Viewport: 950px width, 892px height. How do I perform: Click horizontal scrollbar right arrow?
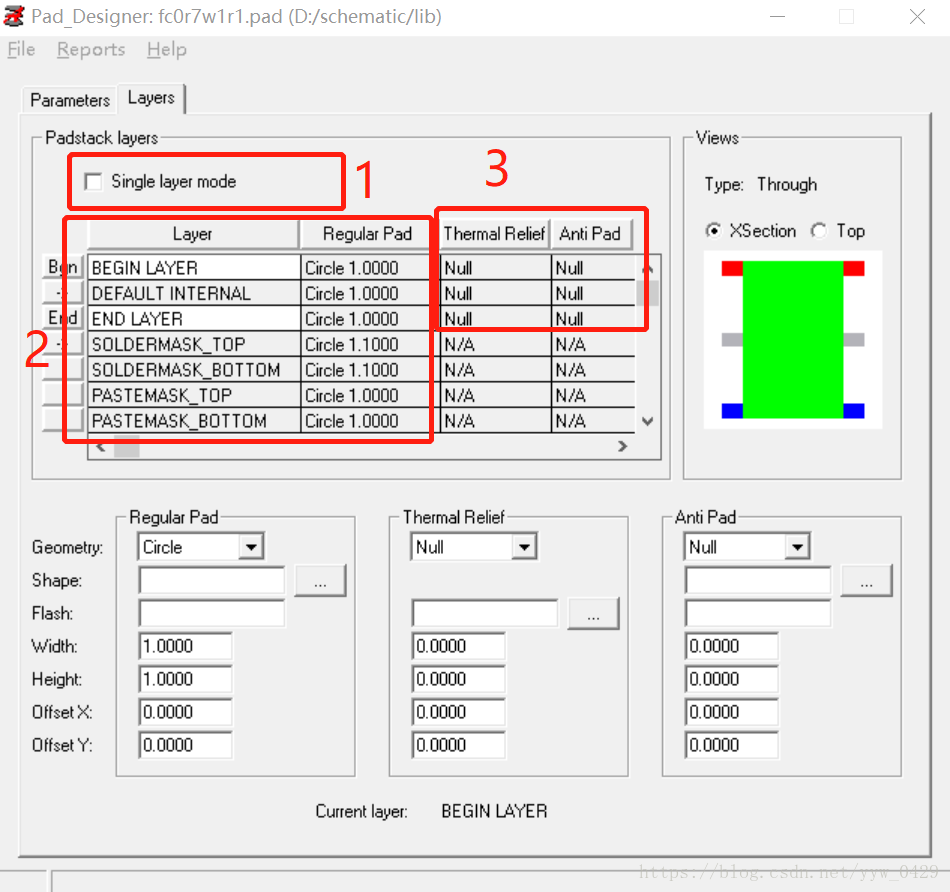coord(622,446)
